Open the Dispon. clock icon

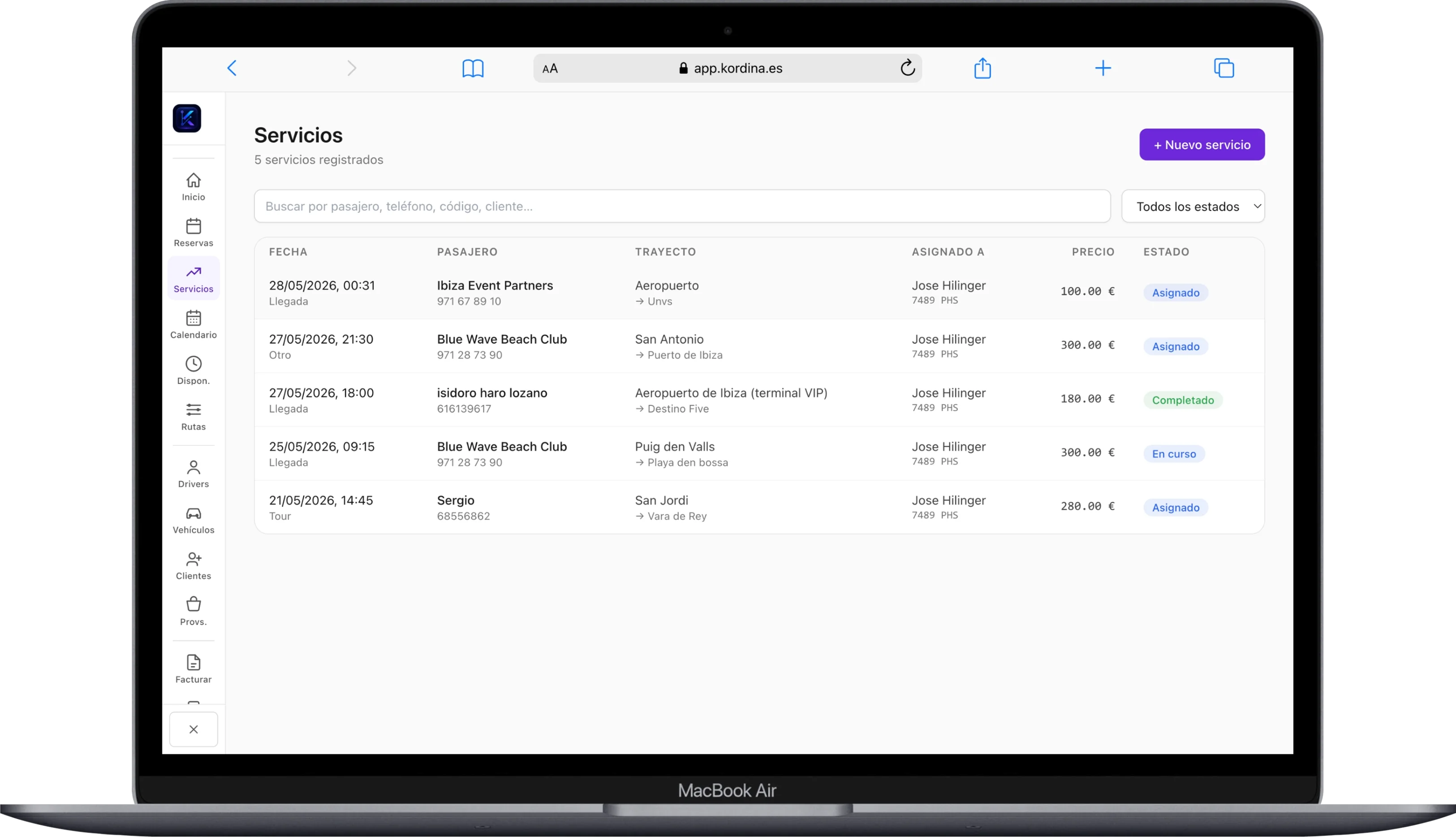click(x=194, y=371)
